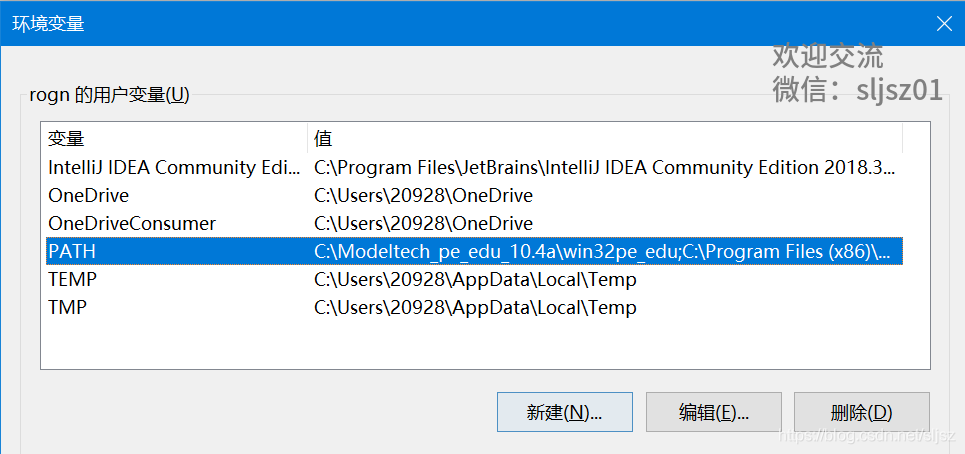Click the OneDriveConsumer row's path value
Screen dimensions: 965x454
423,224
